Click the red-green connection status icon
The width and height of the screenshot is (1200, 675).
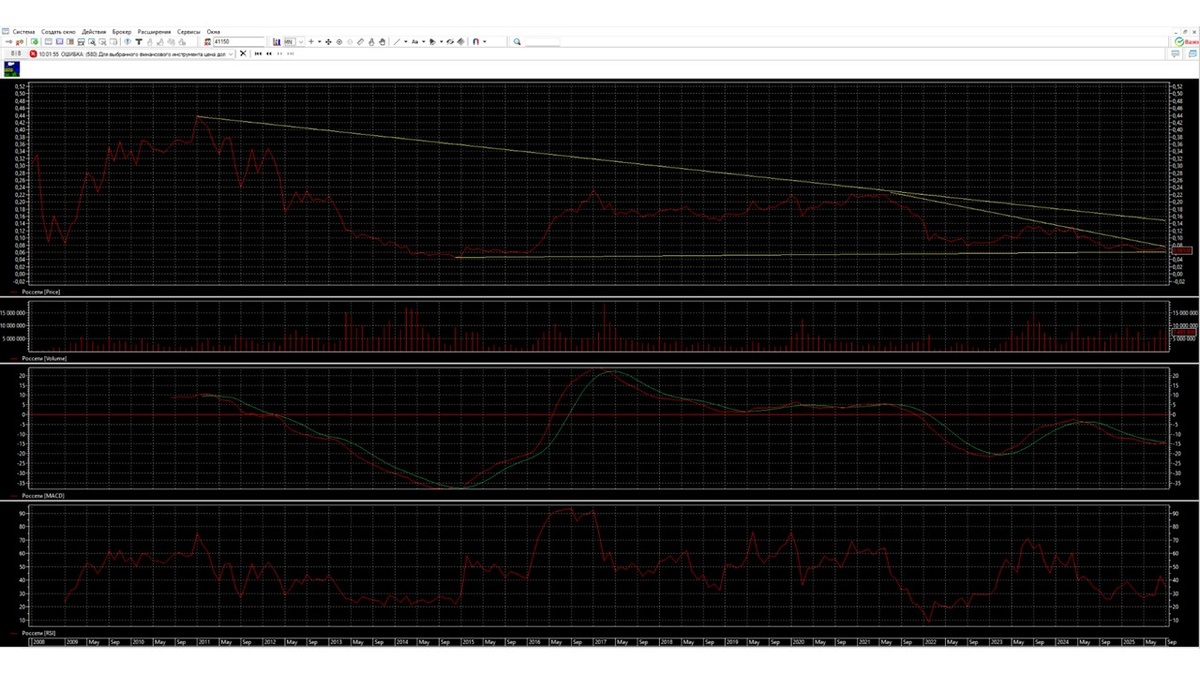click(x=20, y=42)
